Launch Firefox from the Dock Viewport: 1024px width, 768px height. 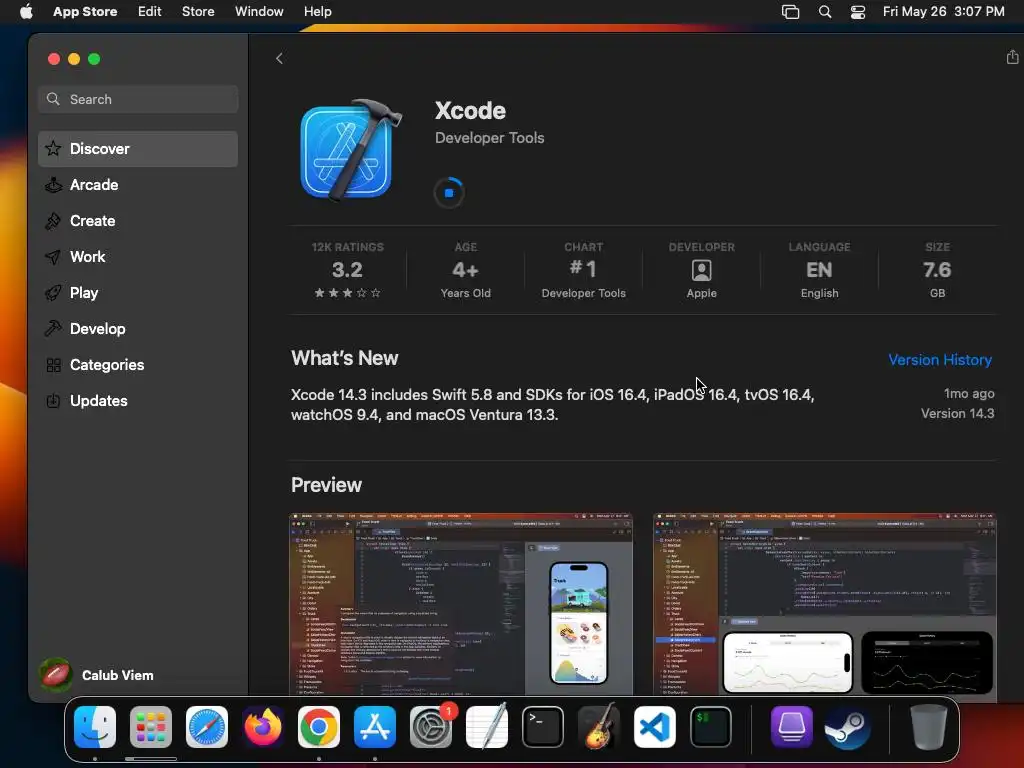(x=263, y=727)
